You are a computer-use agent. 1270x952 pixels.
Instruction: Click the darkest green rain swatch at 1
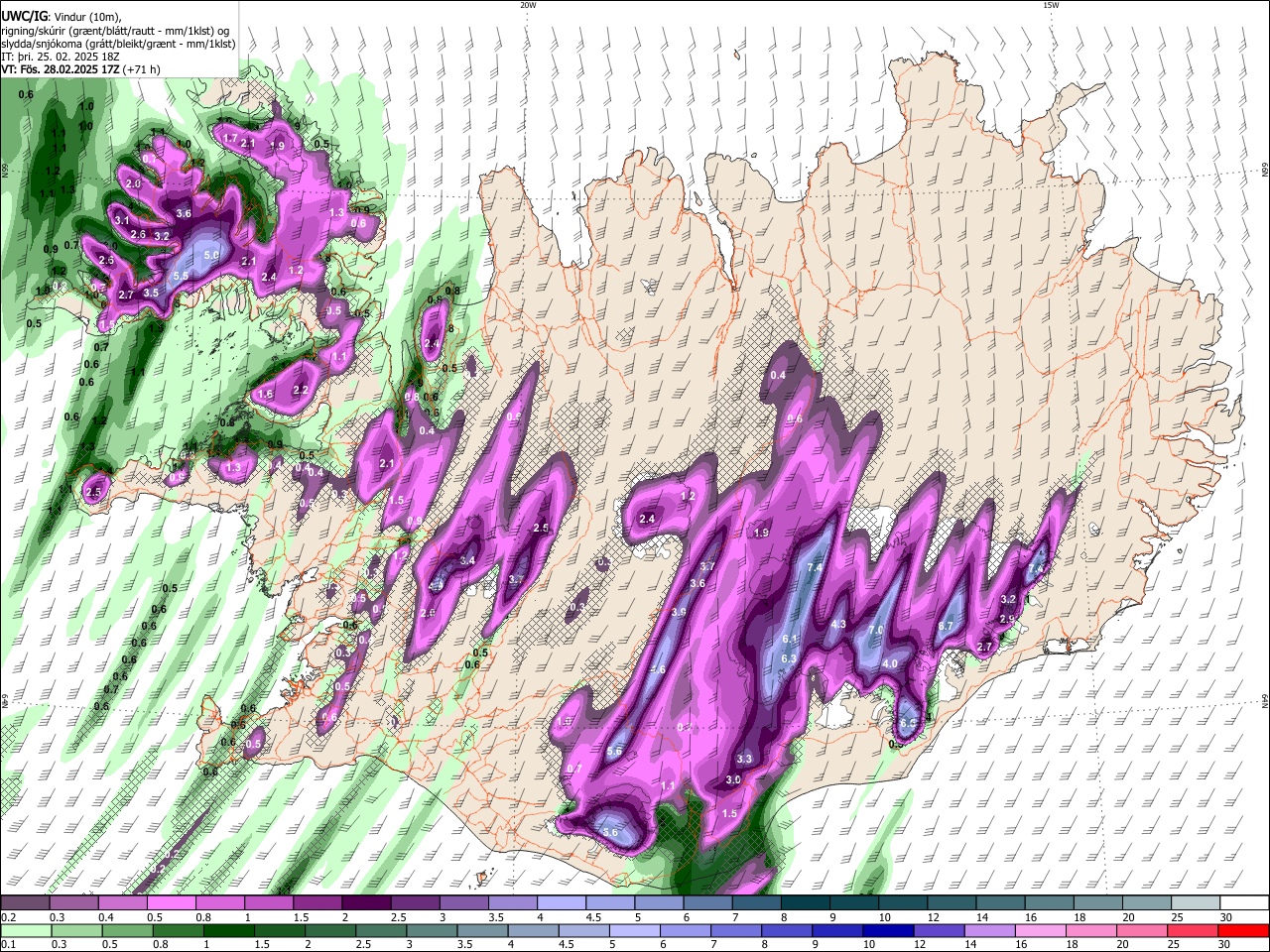coord(228,930)
